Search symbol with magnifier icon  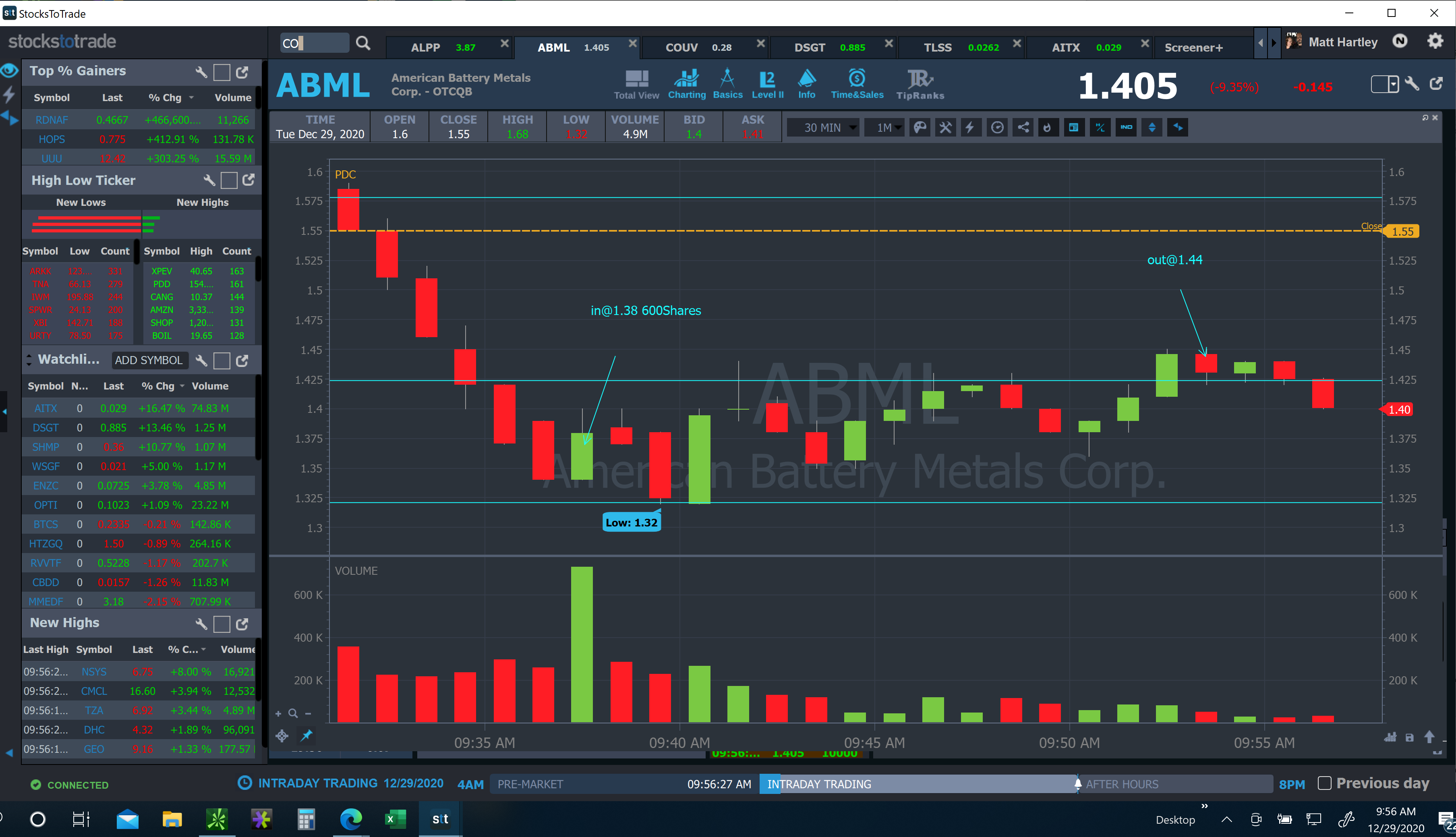click(x=363, y=43)
